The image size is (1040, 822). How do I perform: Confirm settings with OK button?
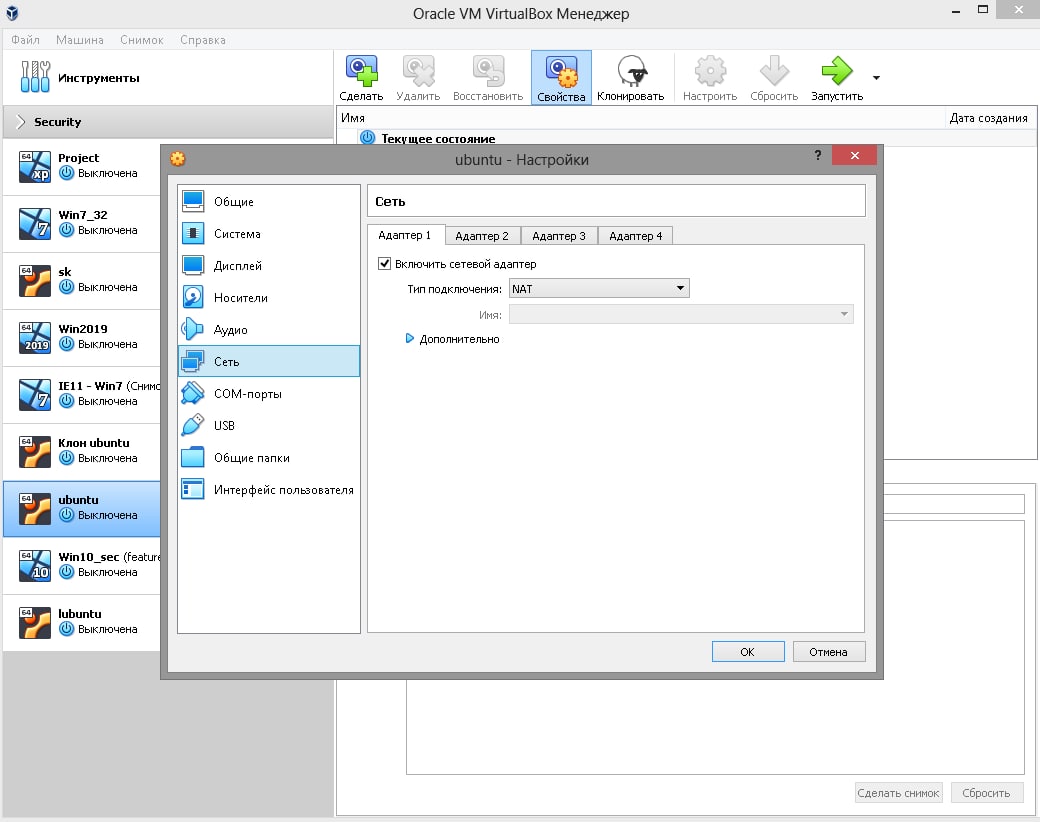[x=748, y=651]
